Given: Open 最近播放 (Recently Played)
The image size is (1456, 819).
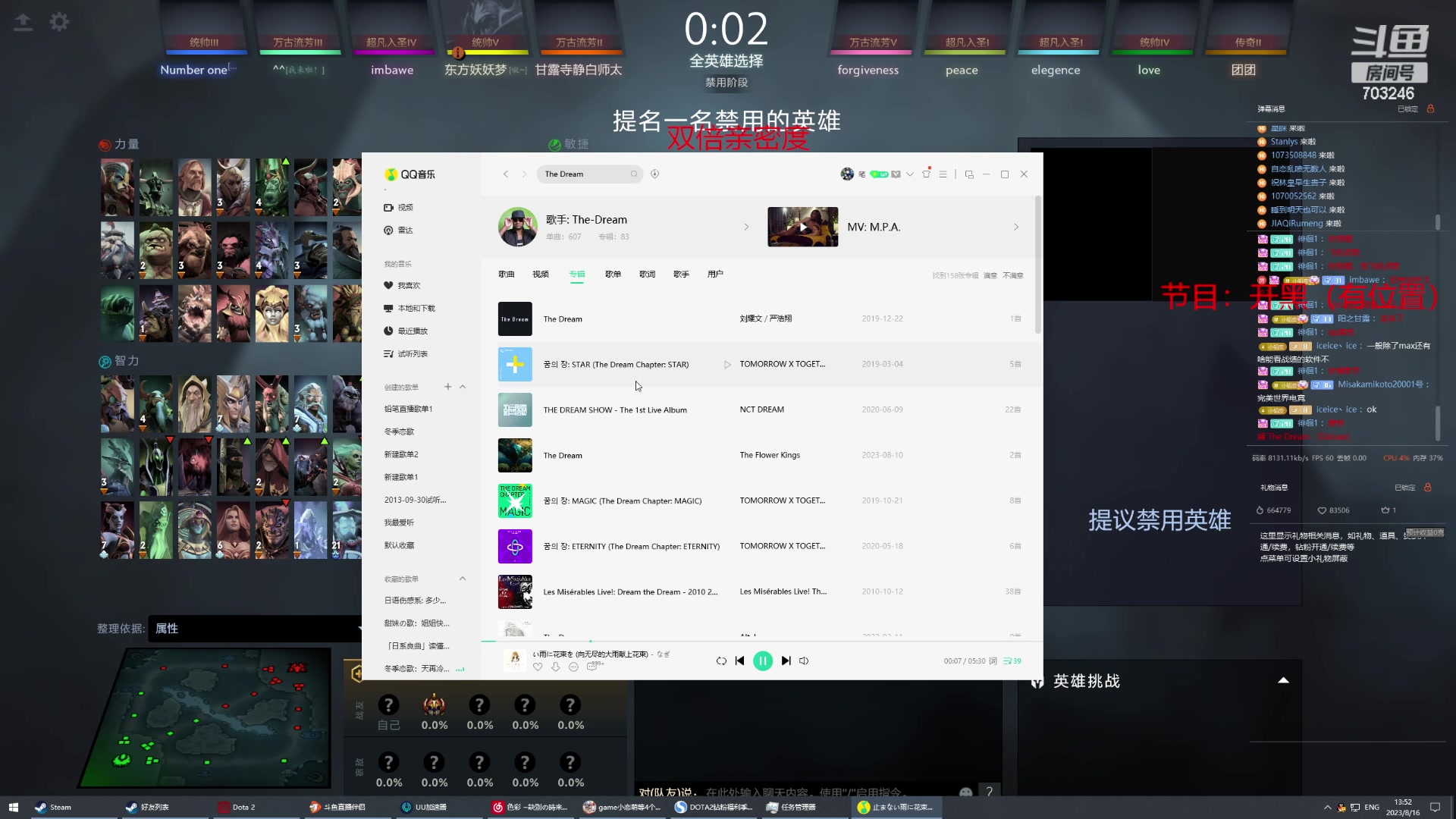Looking at the screenshot, I should [406, 331].
